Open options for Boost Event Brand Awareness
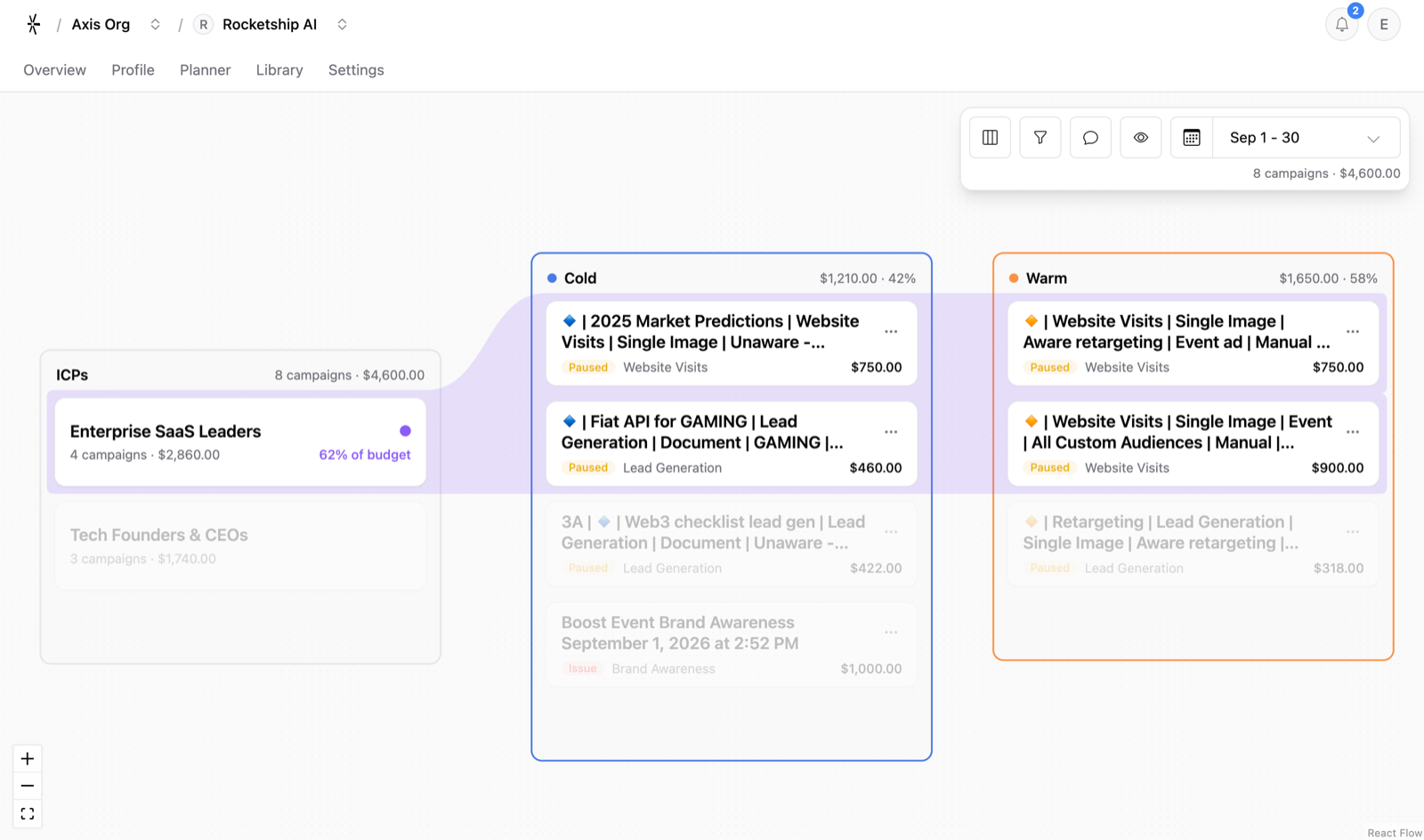 (891, 633)
